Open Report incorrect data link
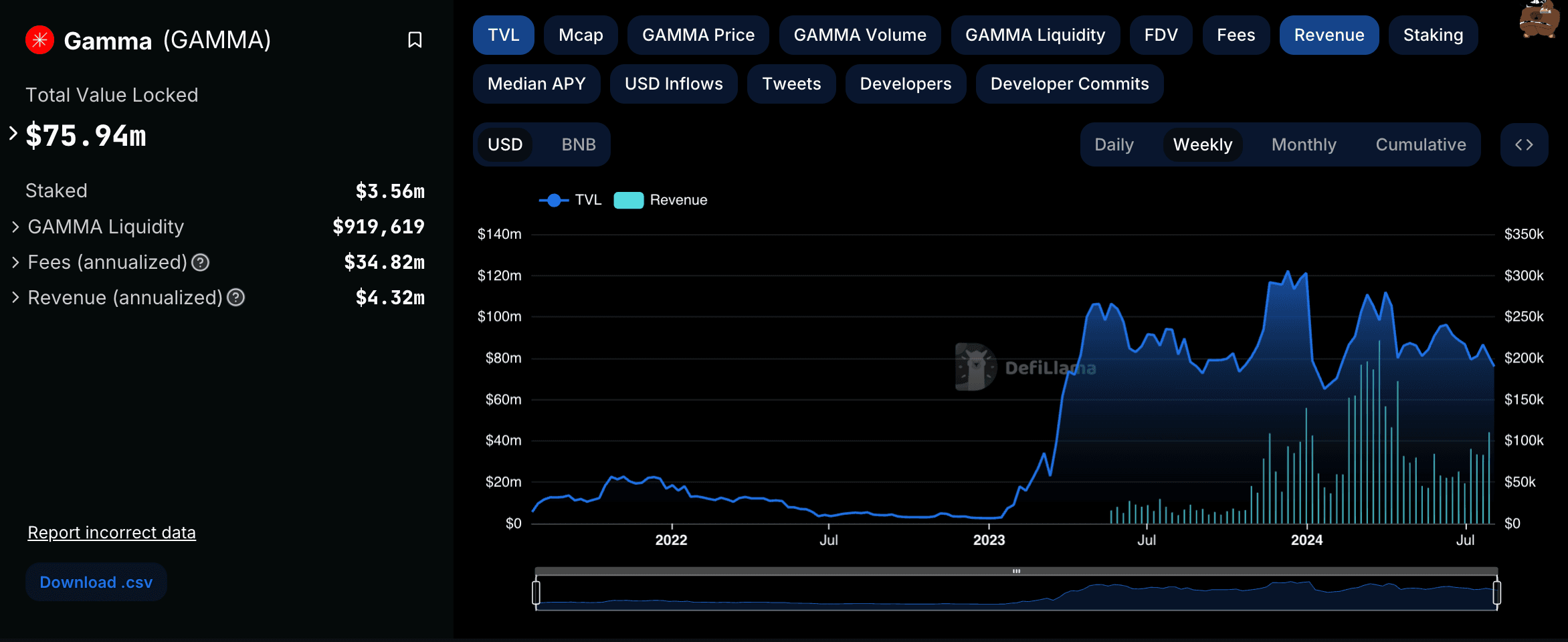This screenshot has width=1568, height=642. click(x=112, y=532)
